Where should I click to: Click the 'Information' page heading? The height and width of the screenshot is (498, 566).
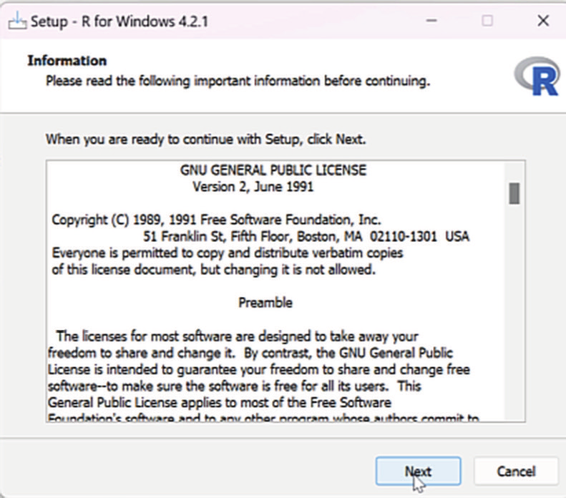click(67, 61)
